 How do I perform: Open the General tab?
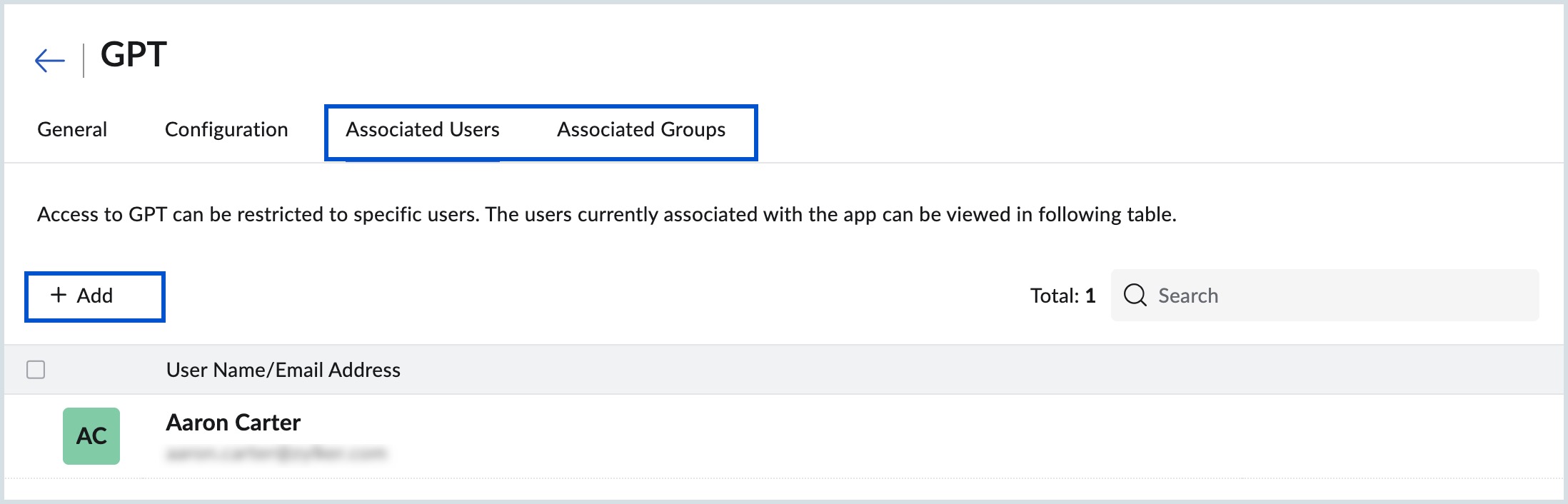[x=72, y=129]
